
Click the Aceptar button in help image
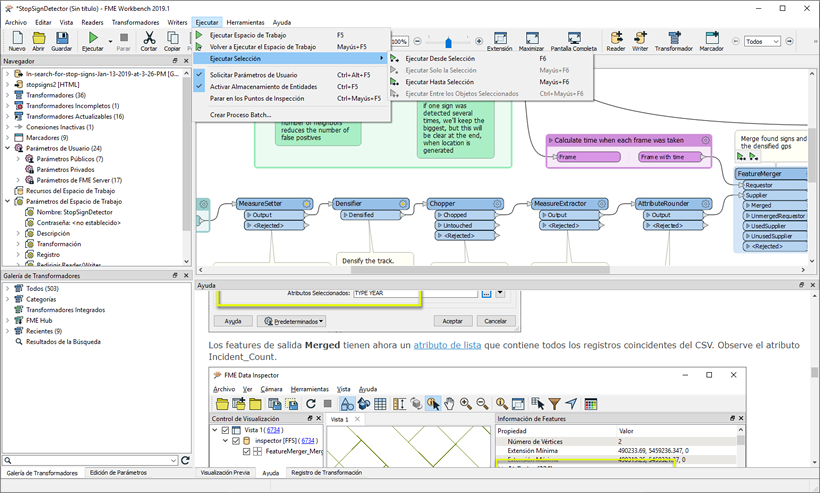tap(453, 321)
